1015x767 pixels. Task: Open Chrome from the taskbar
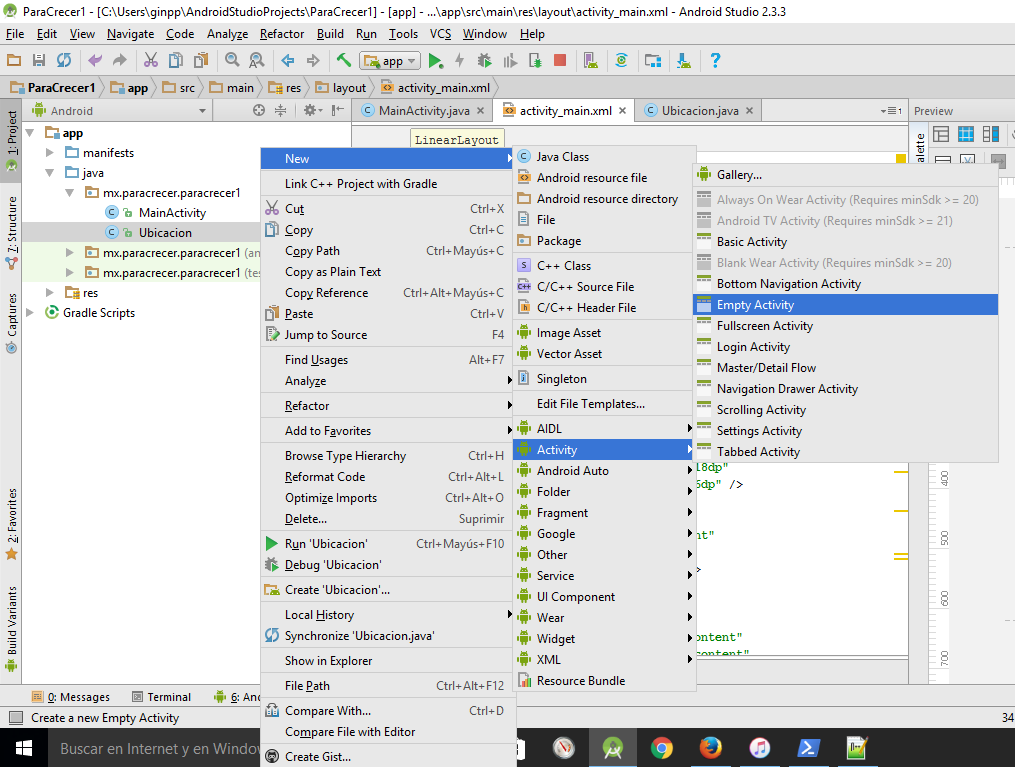click(661, 748)
